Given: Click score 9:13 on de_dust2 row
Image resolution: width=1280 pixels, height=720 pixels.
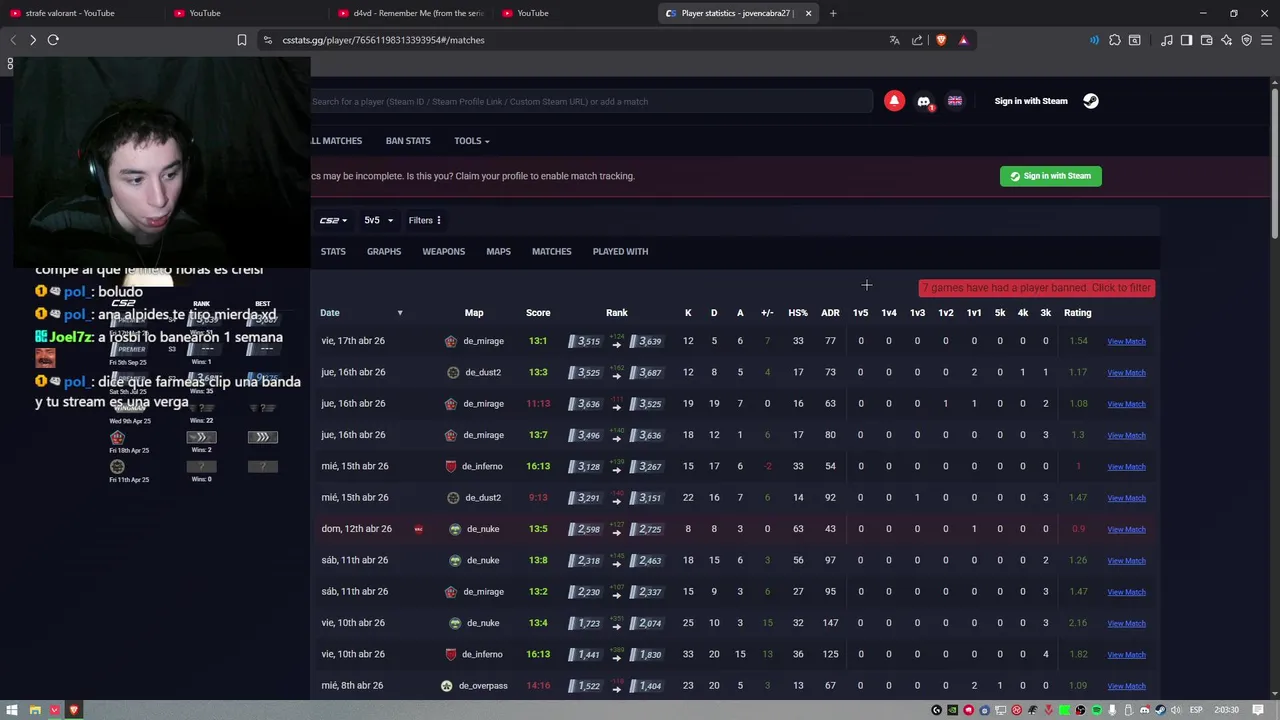Looking at the screenshot, I should click(x=538, y=498).
